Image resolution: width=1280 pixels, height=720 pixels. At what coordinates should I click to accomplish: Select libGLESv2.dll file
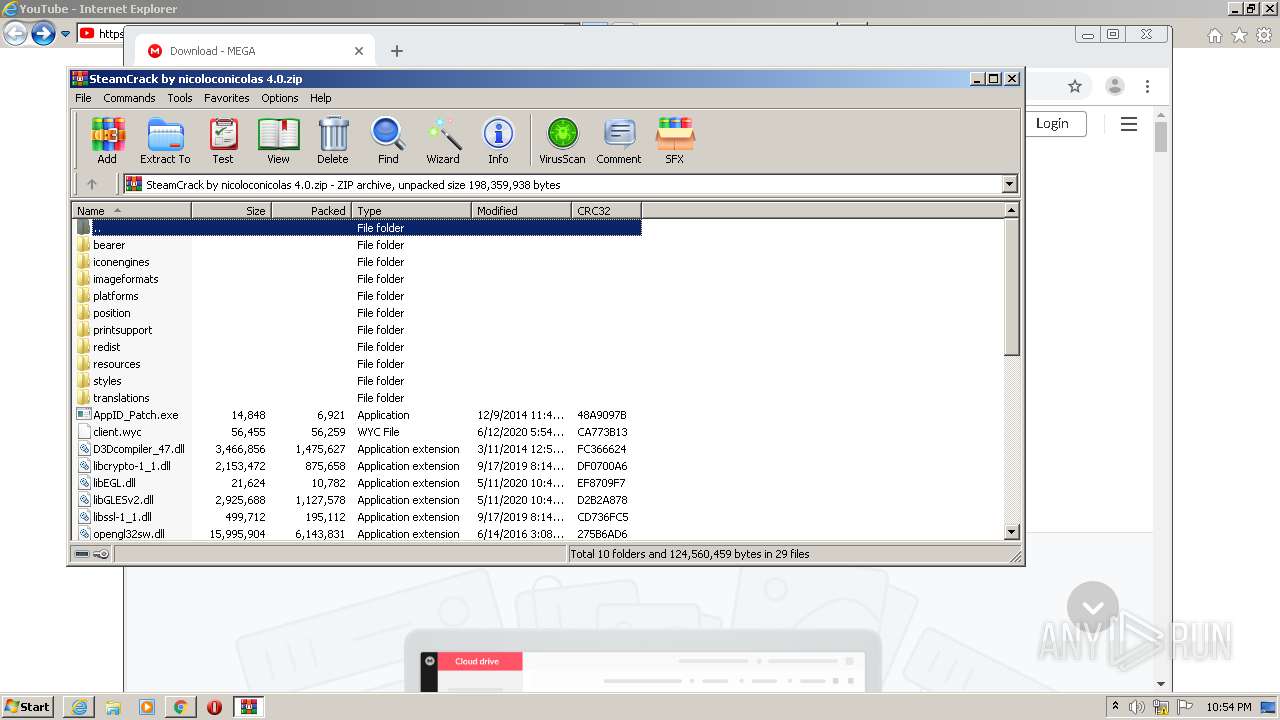[123, 500]
